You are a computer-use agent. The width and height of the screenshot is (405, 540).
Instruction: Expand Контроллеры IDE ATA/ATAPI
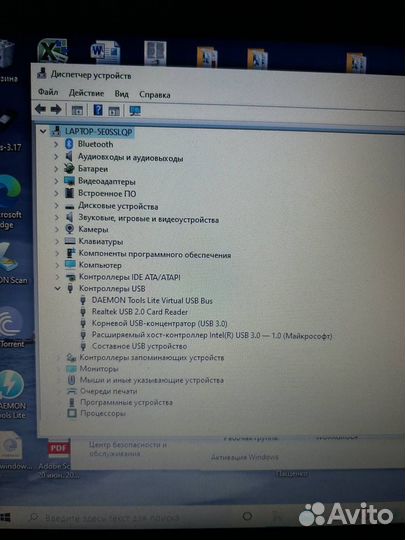tap(58, 277)
